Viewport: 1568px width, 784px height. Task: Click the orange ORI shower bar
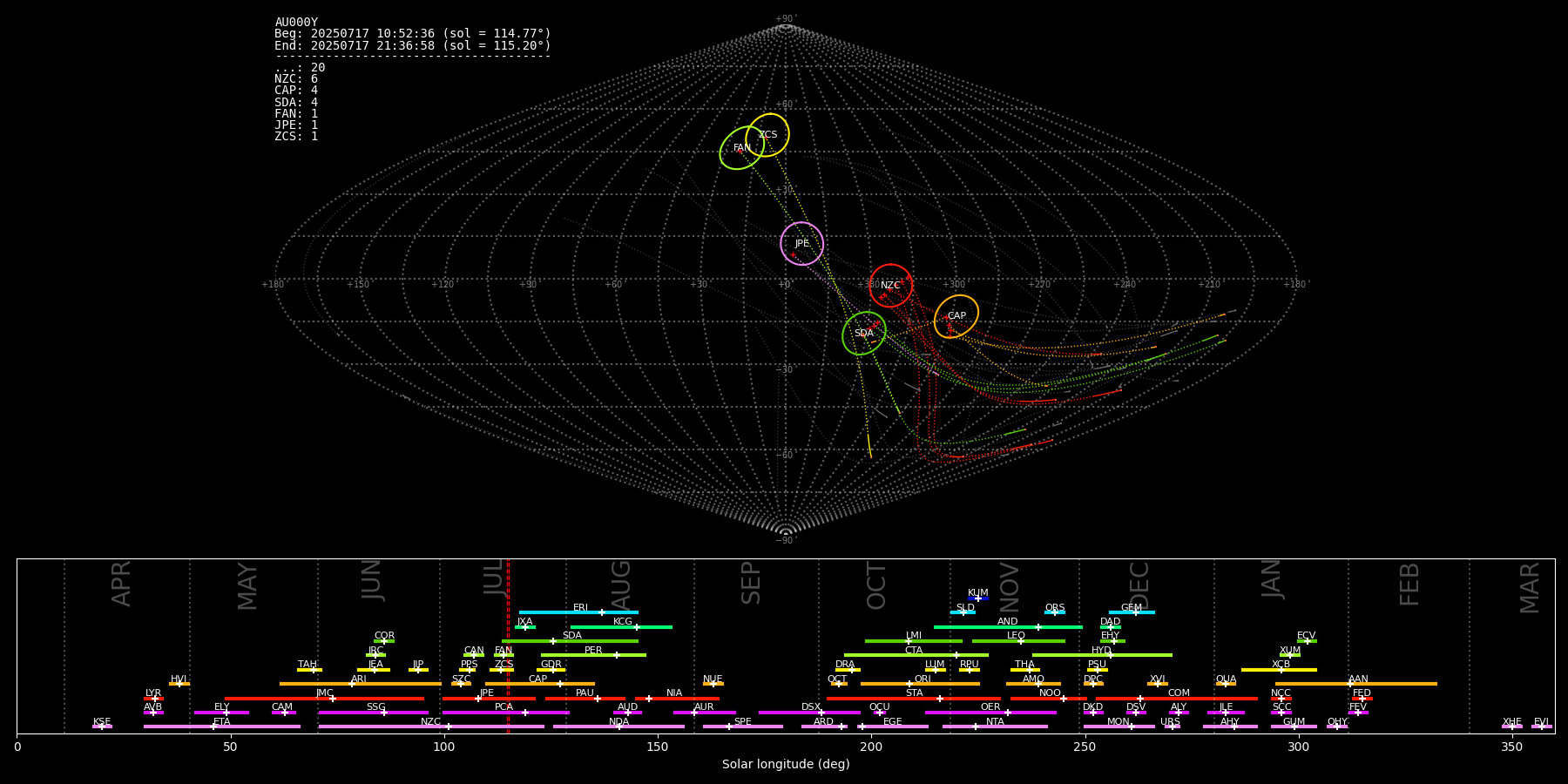[x=920, y=684]
